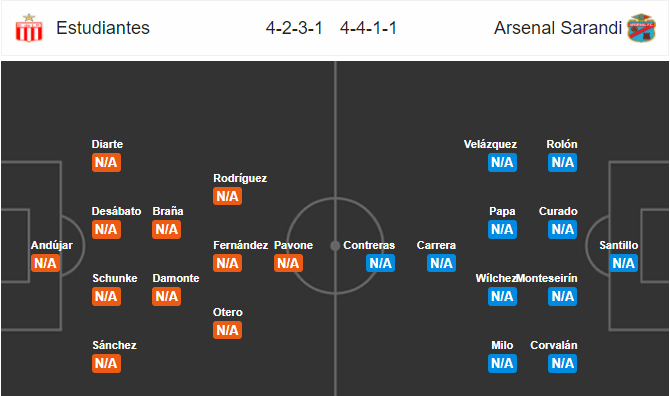Select goalkeeper Andújar's N/A rating badge
This screenshot has width=670, height=396.
45,263
